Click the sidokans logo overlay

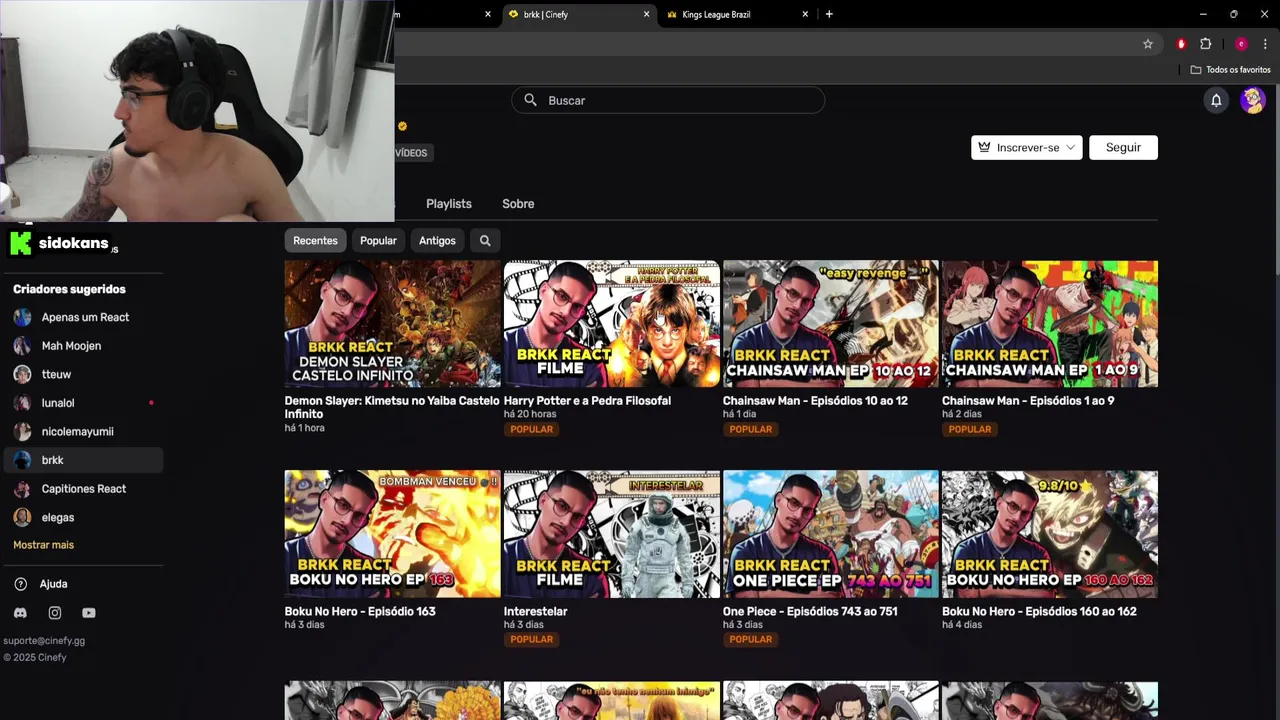pyautogui.click(x=59, y=243)
